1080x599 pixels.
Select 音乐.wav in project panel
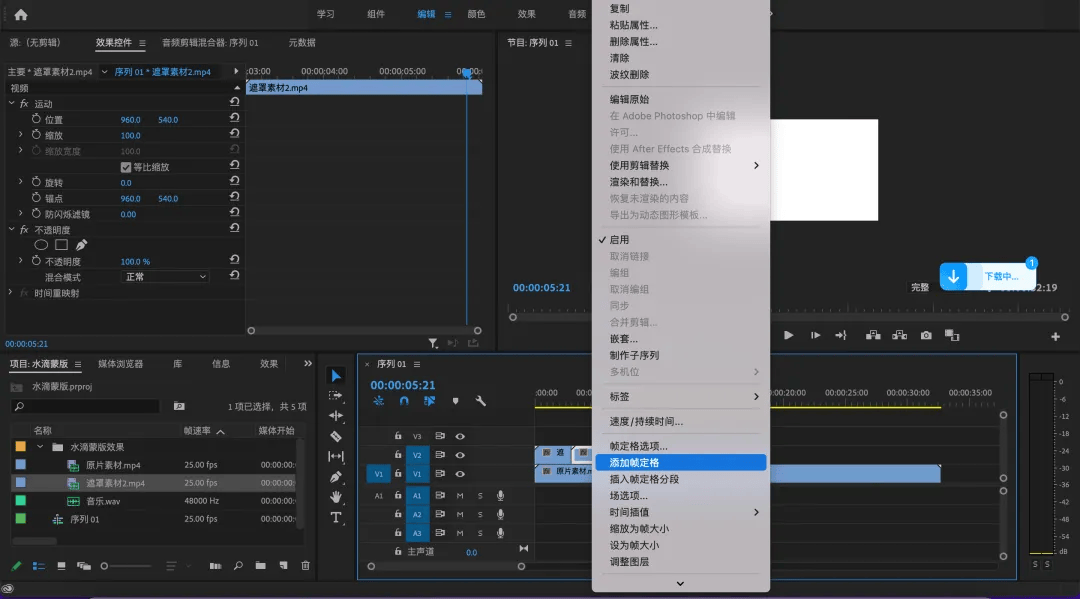click(x=103, y=501)
